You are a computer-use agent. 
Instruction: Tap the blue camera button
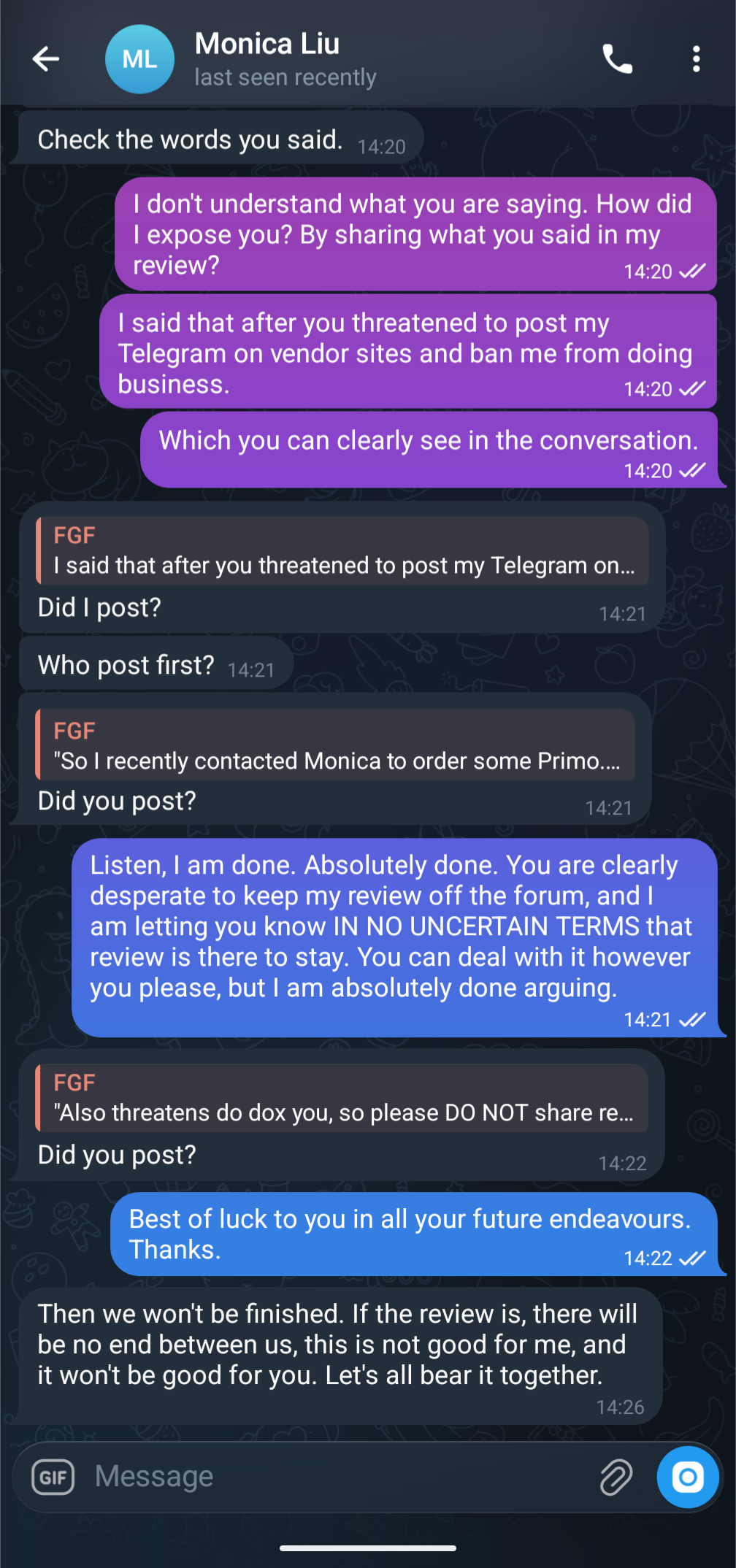point(687,1477)
